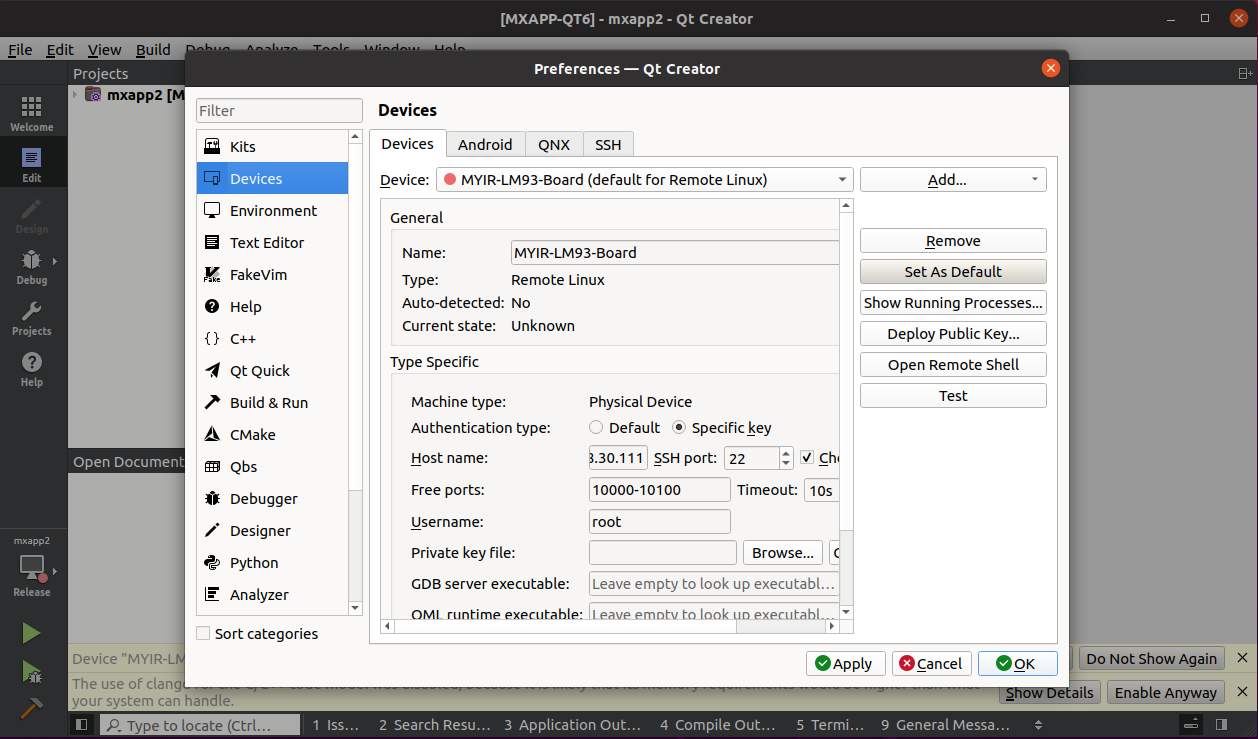Select the CMake preferences category
1258x739 pixels.
tap(252, 434)
